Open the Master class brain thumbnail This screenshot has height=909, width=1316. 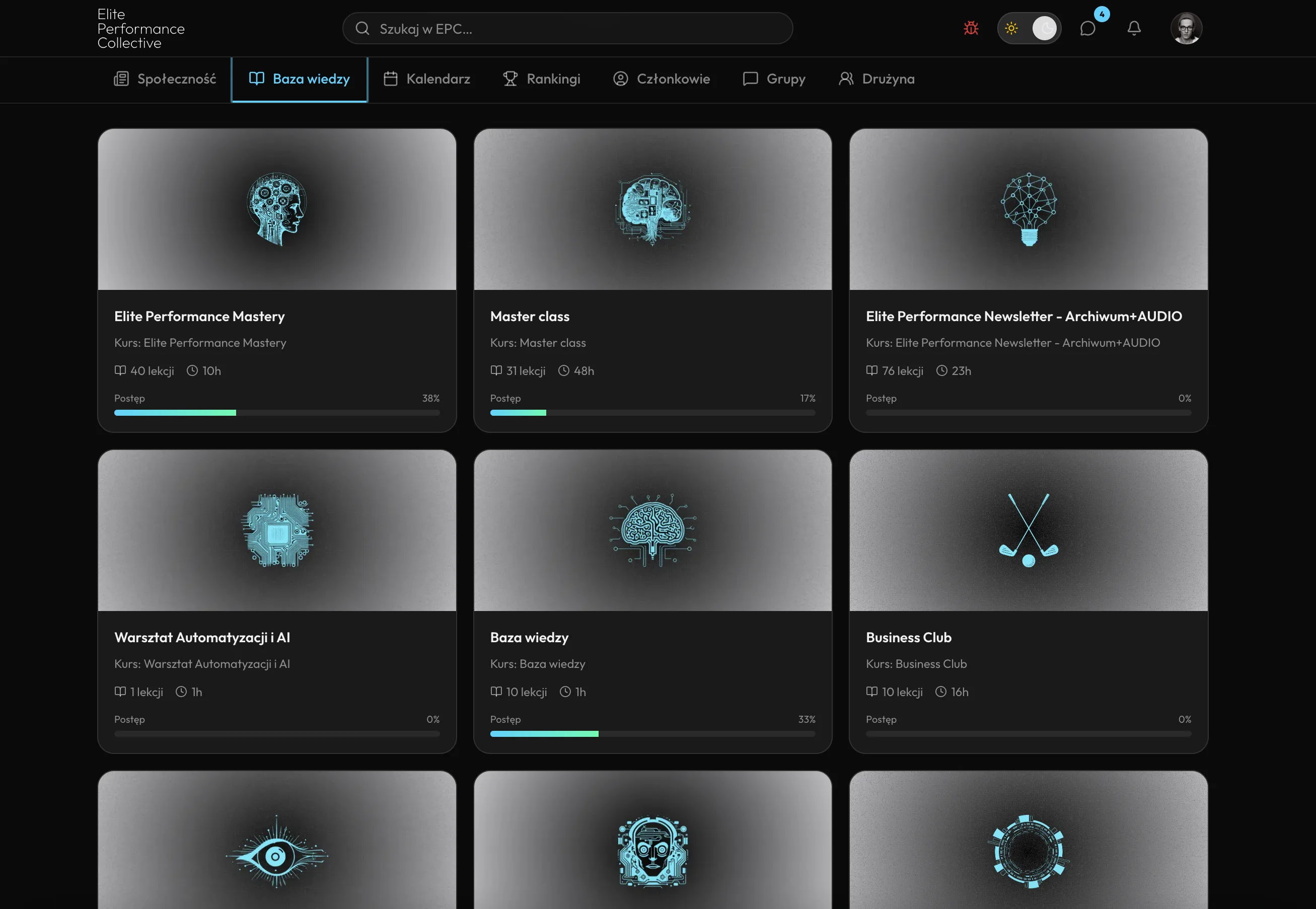pyautogui.click(x=653, y=209)
